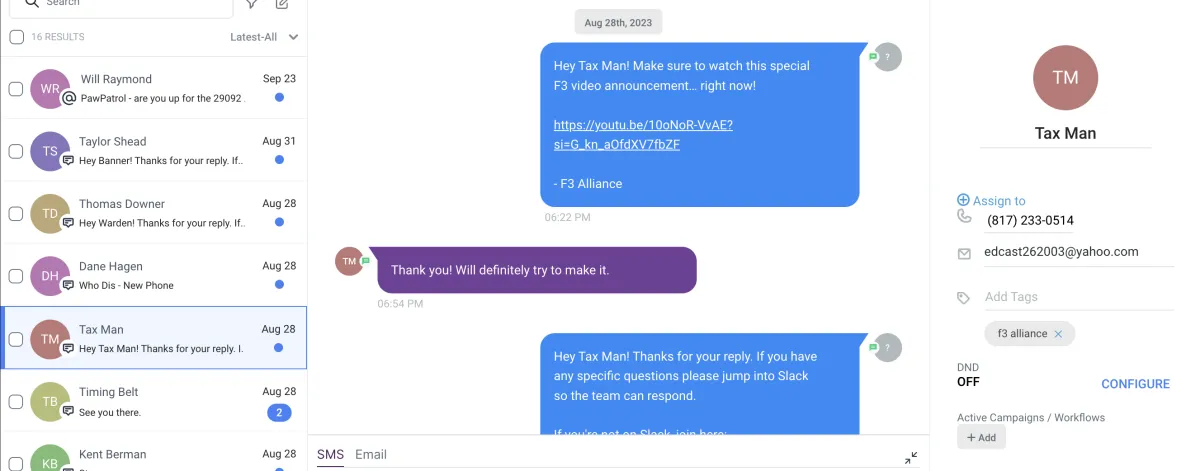Click the envelope icon next to email address
The height and width of the screenshot is (471, 1200).
[964, 254]
